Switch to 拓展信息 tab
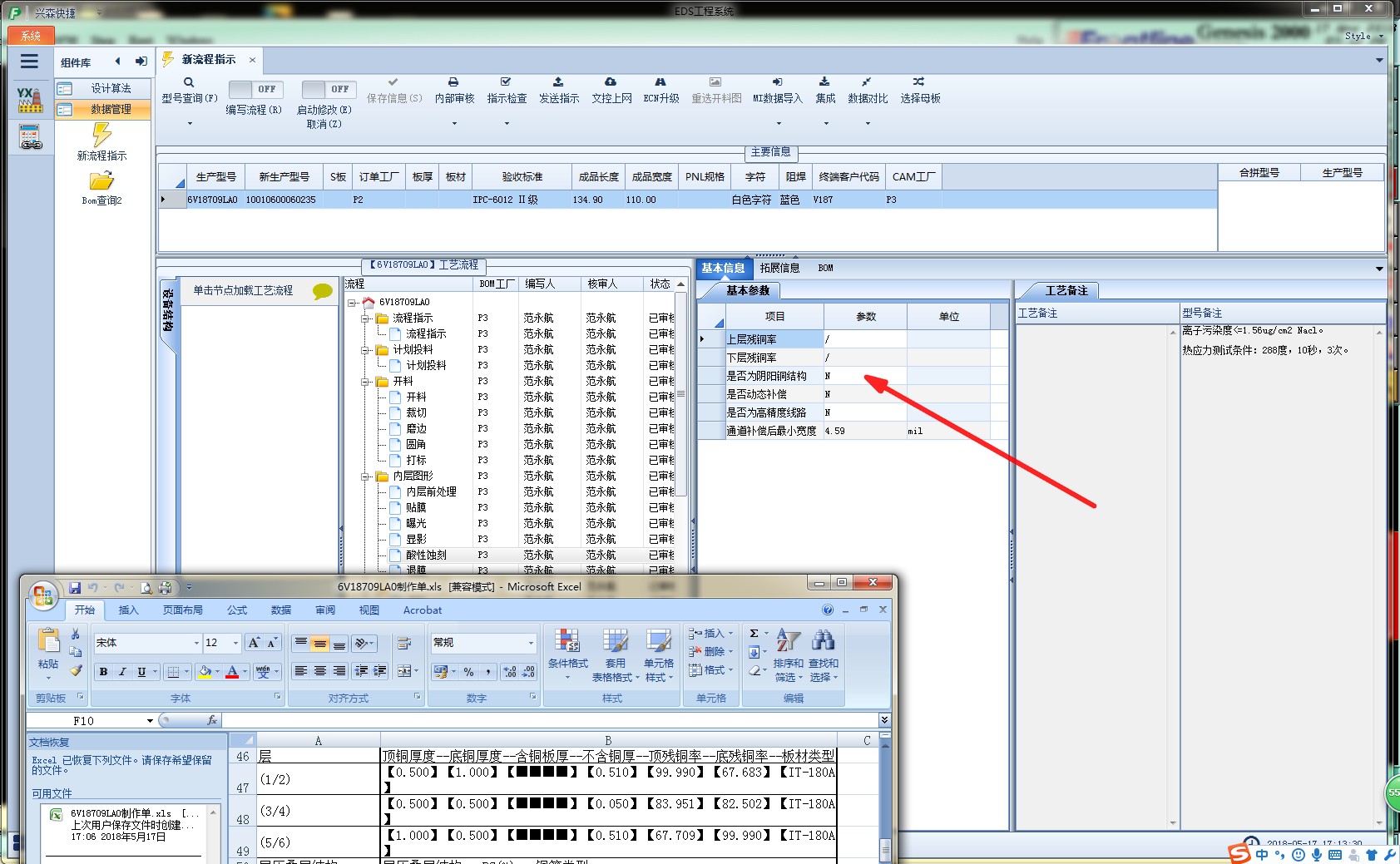Image resolution: width=1400 pixels, height=864 pixels. point(779,268)
